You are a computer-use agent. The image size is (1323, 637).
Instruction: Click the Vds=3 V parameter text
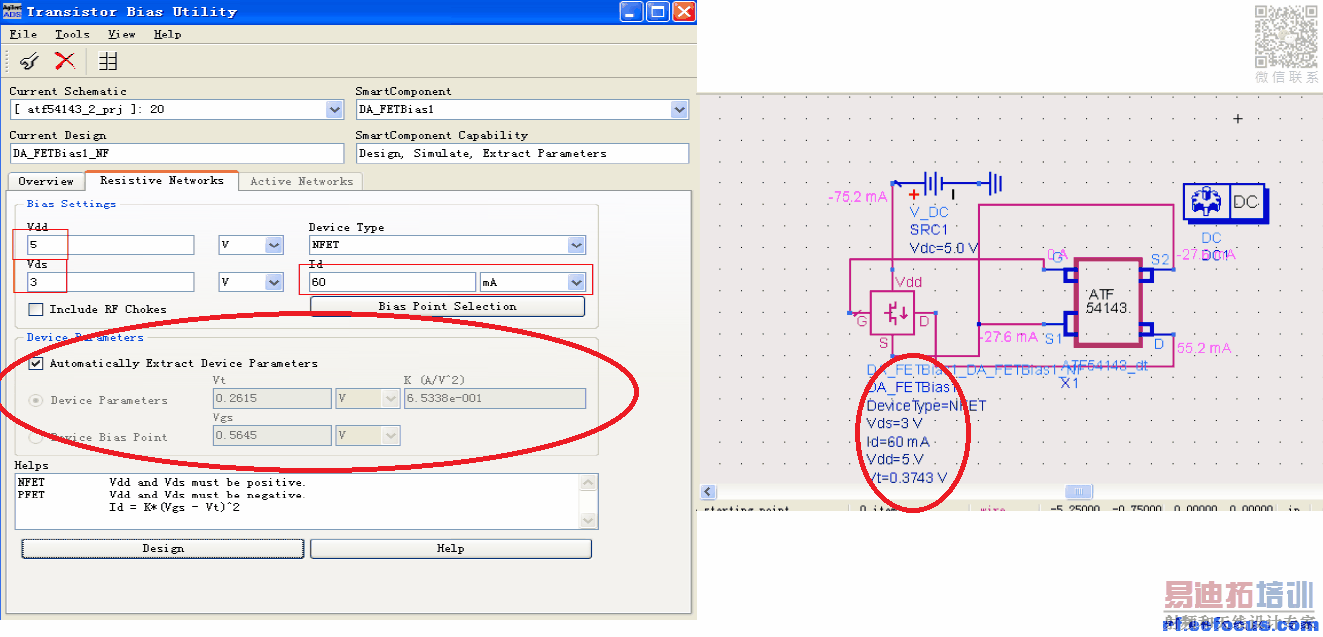pyautogui.click(x=894, y=424)
